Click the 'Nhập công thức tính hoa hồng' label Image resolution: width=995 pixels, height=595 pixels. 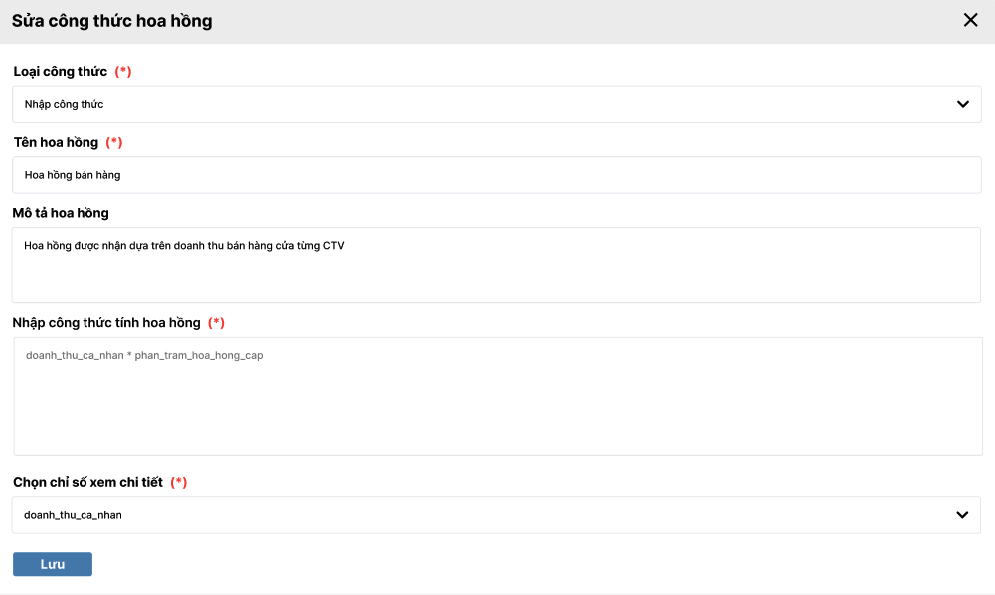coord(107,323)
